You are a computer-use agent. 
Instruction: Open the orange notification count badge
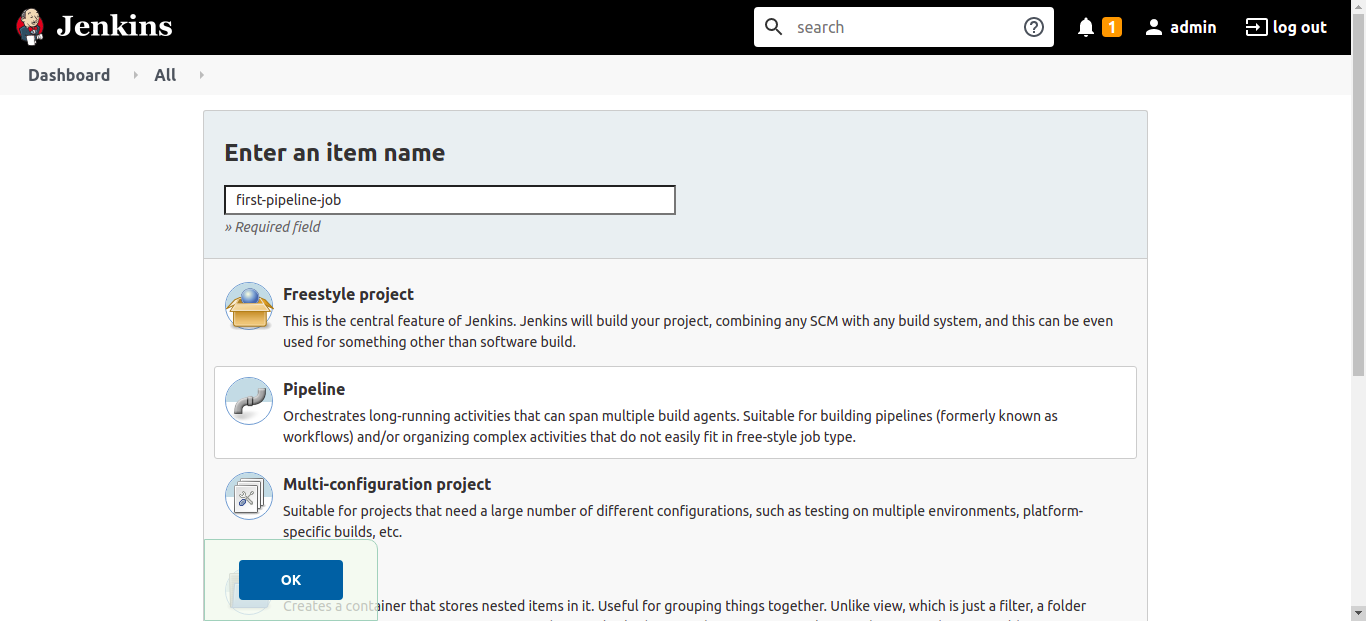coord(1112,27)
